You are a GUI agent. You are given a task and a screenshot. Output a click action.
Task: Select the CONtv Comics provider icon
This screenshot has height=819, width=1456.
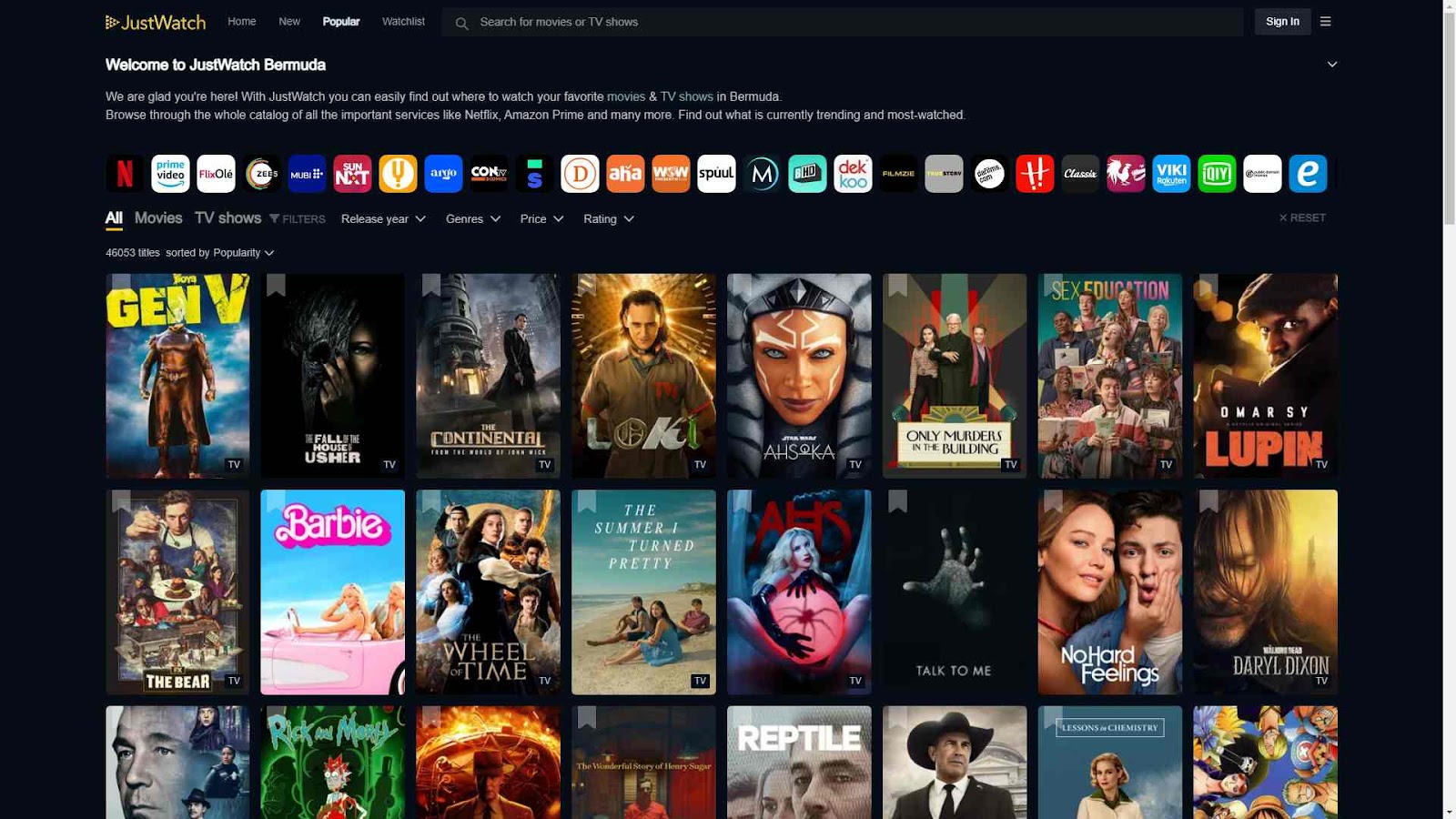[489, 174]
